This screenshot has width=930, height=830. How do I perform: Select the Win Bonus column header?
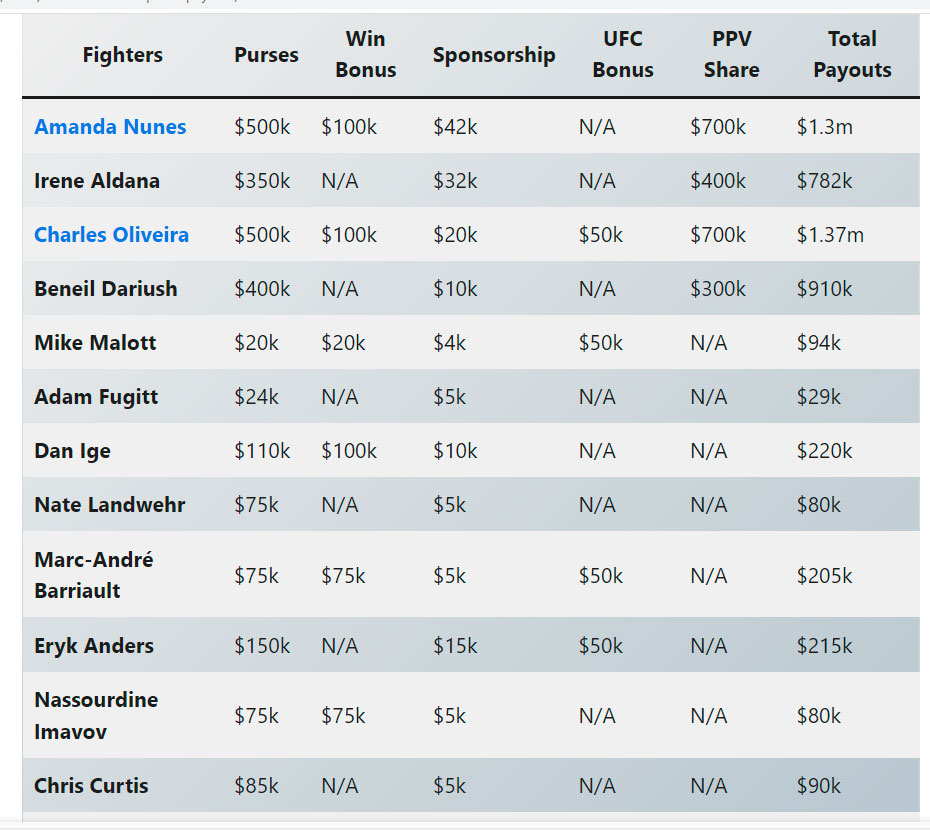click(365, 55)
